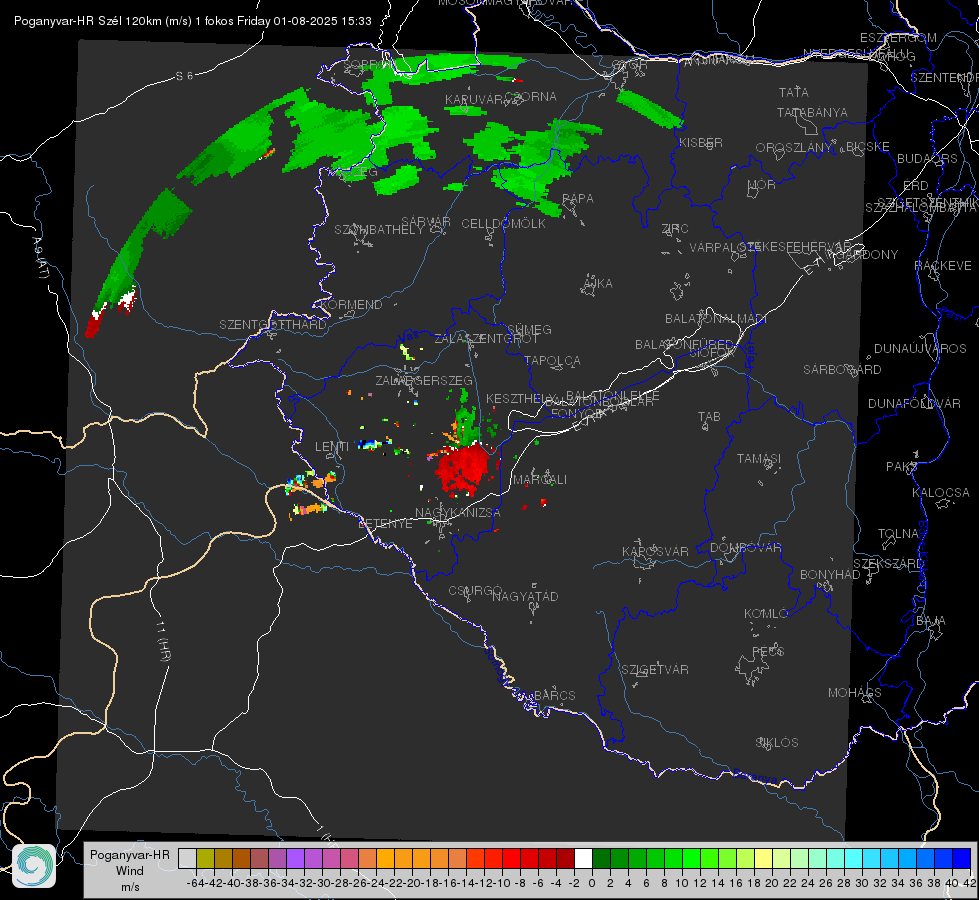The height and width of the screenshot is (900, 979).
Task: Select the TAB town label
Action: click(x=709, y=416)
